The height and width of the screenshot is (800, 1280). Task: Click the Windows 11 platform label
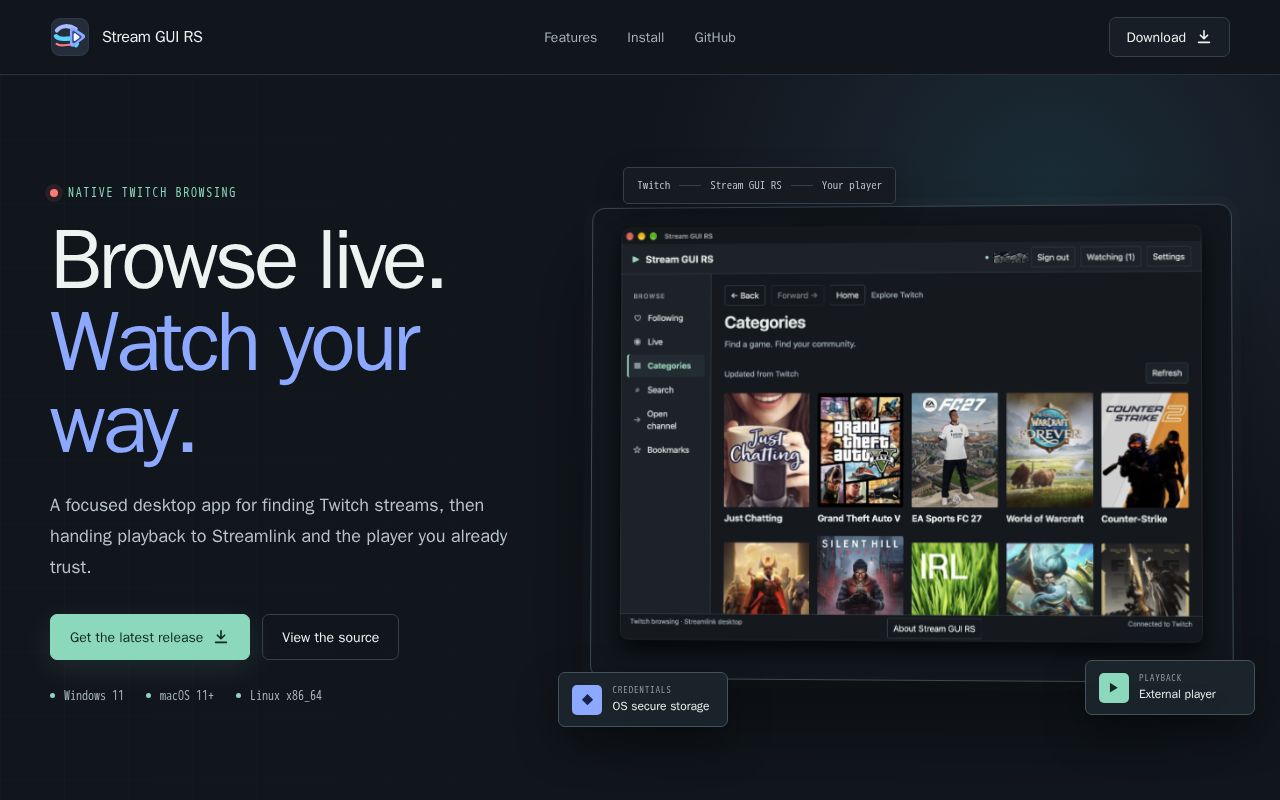point(94,695)
